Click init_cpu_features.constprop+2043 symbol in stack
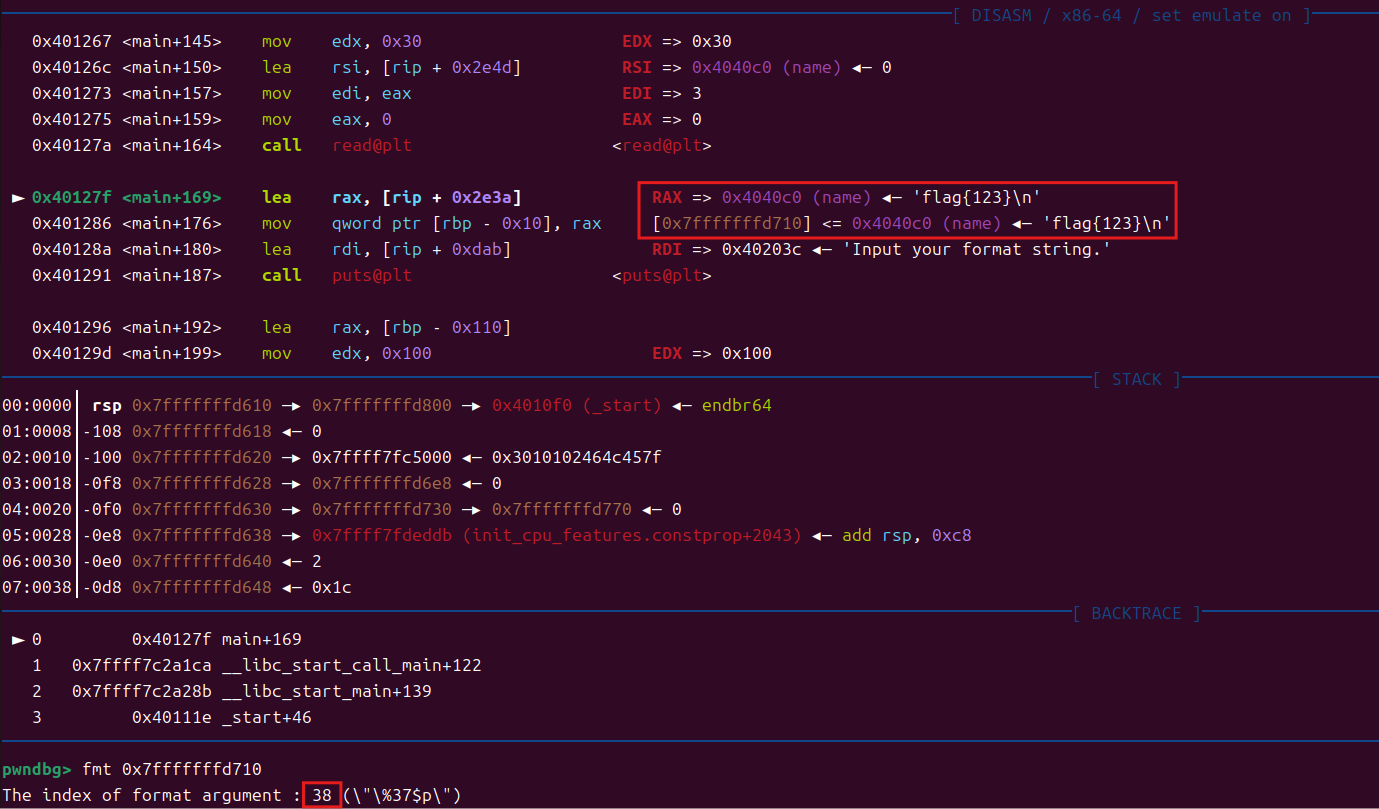 point(632,536)
